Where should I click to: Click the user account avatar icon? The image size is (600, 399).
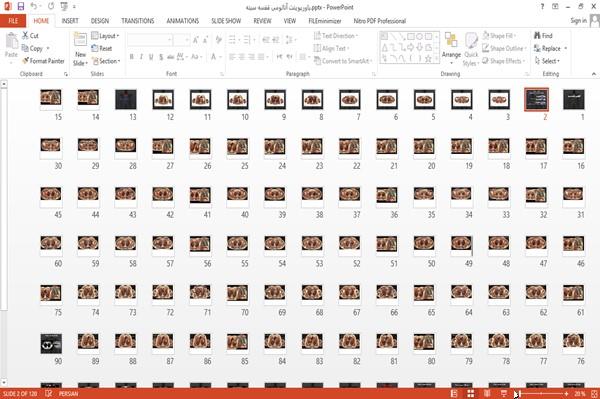click(595, 21)
